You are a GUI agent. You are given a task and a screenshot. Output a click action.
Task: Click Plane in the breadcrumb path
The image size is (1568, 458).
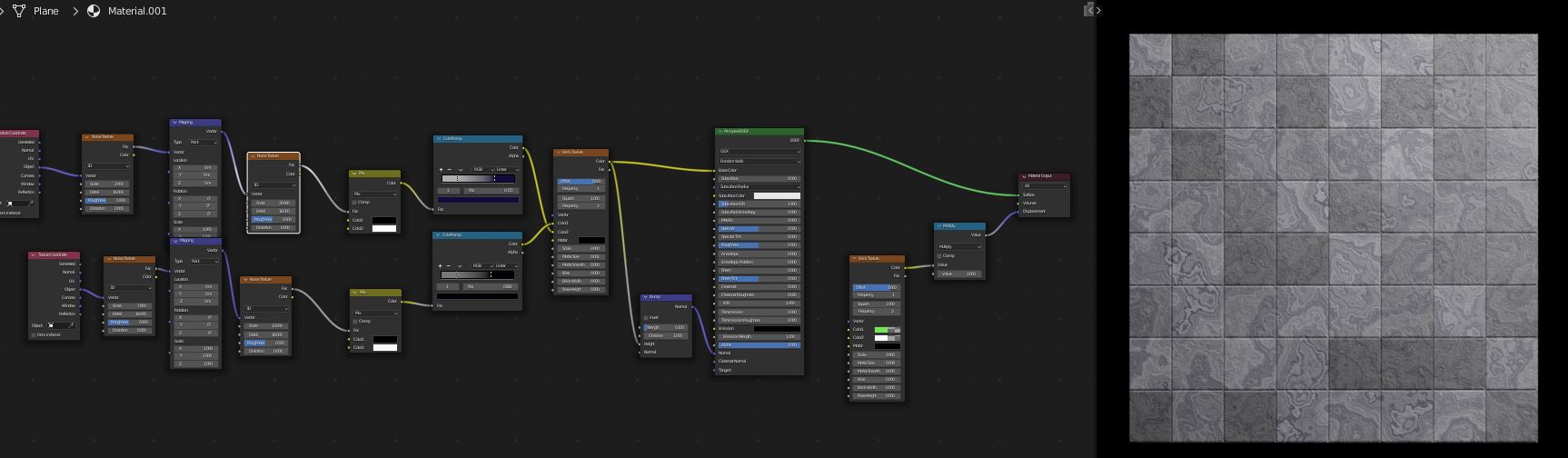pyautogui.click(x=45, y=11)
